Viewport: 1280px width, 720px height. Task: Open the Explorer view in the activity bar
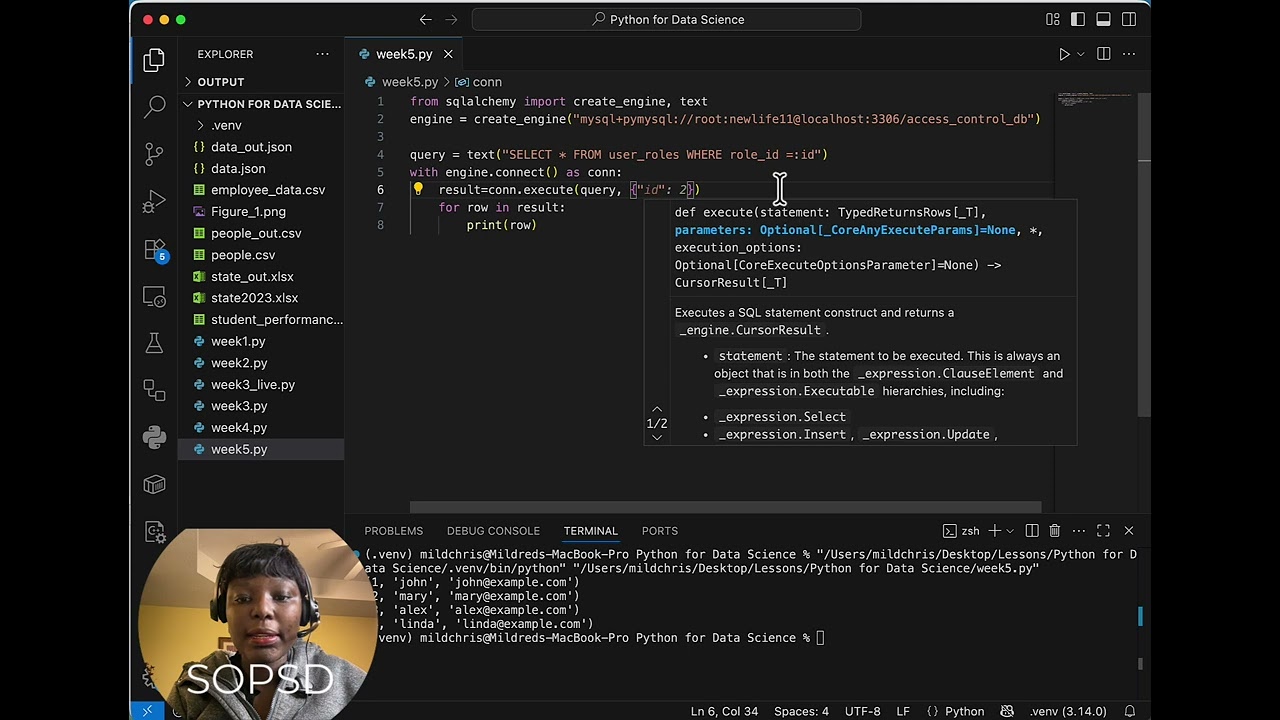154,60
